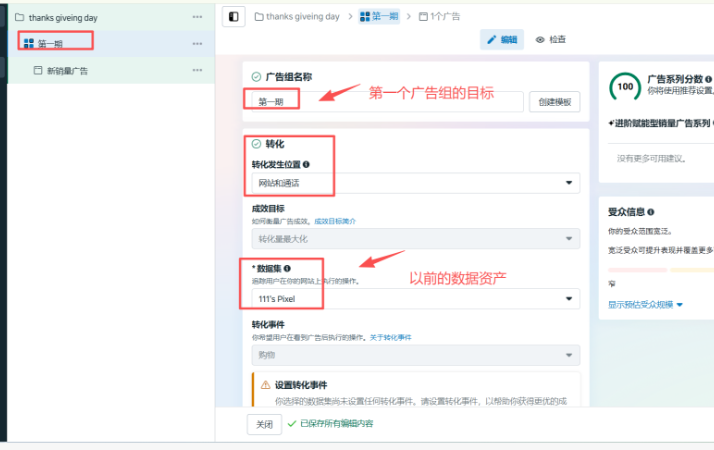
Task: Open 111's Pixel dataset dropdown
Action: tap(416, 299)
